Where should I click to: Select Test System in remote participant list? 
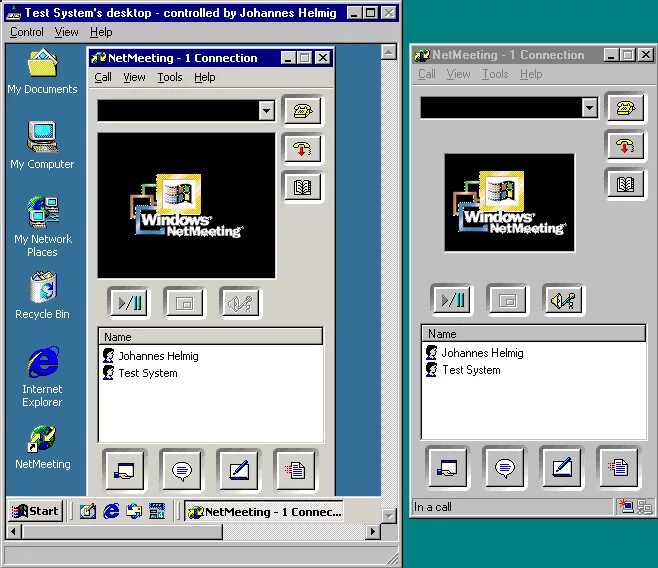(x=140, y=373)
